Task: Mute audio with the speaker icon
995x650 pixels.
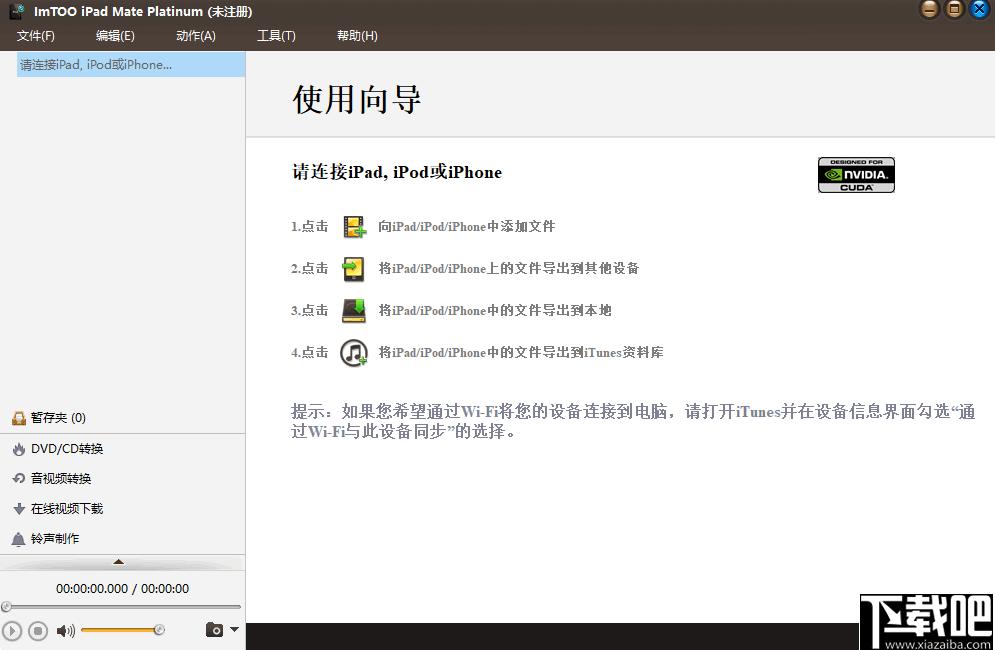Action: (x=65, y=630)
